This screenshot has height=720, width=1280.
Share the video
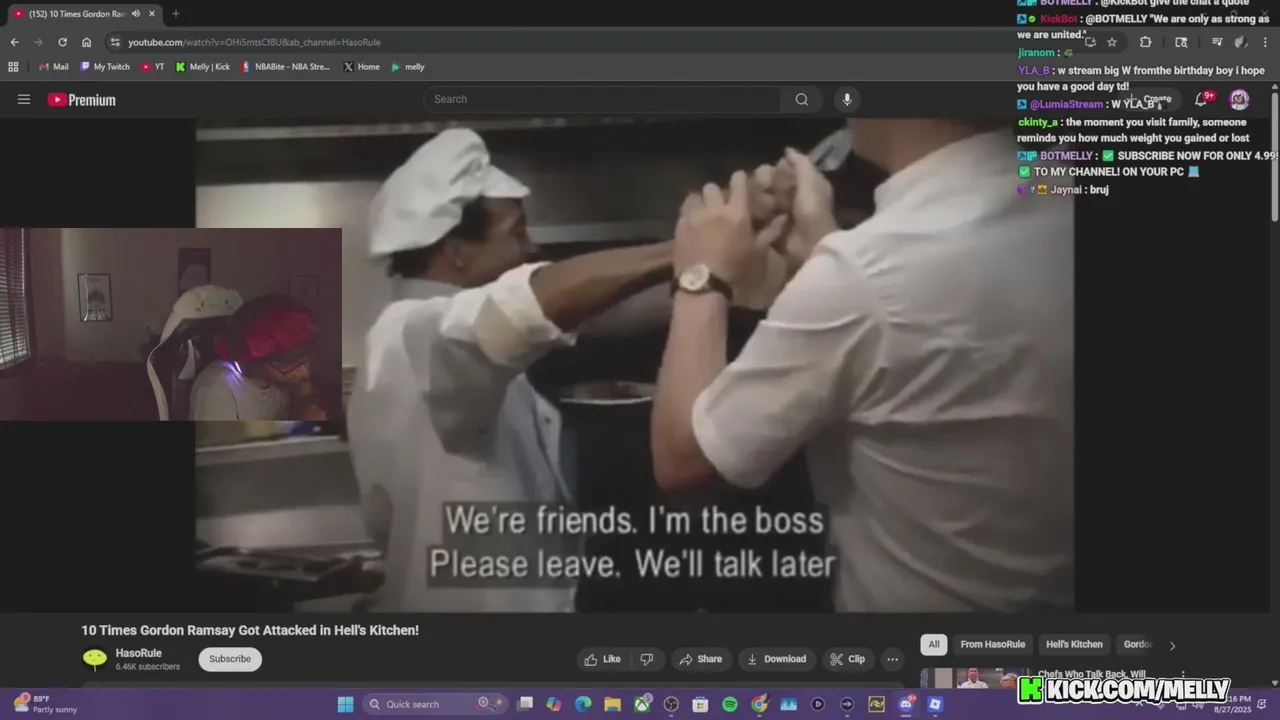pos(700,659)
